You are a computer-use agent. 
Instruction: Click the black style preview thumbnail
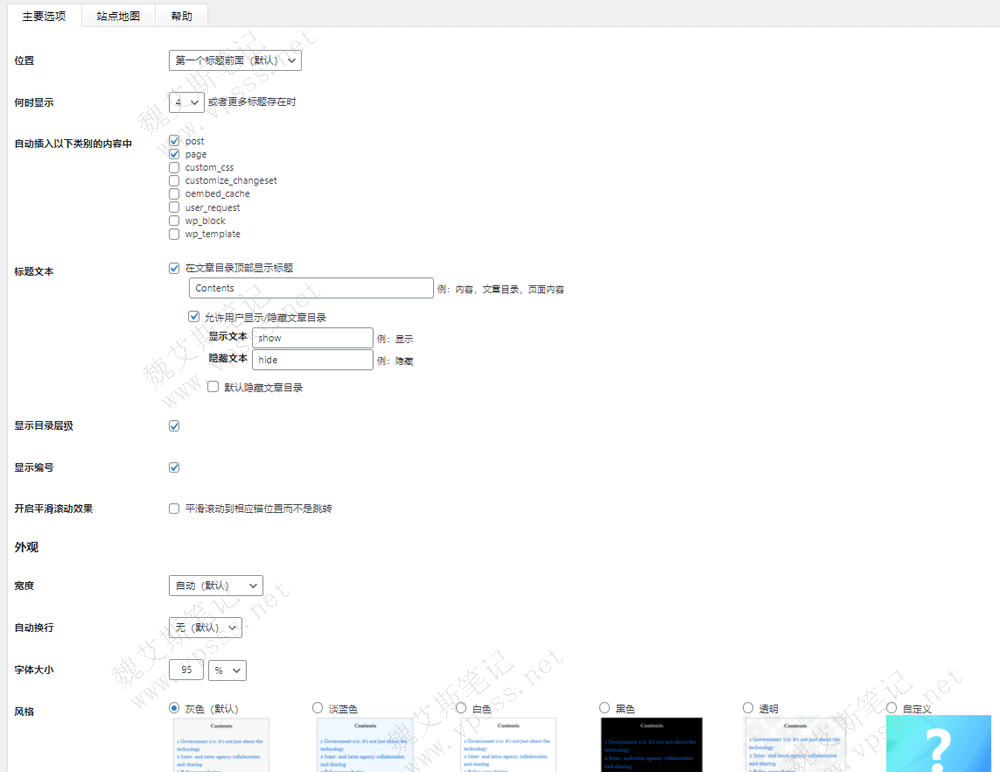651,744
